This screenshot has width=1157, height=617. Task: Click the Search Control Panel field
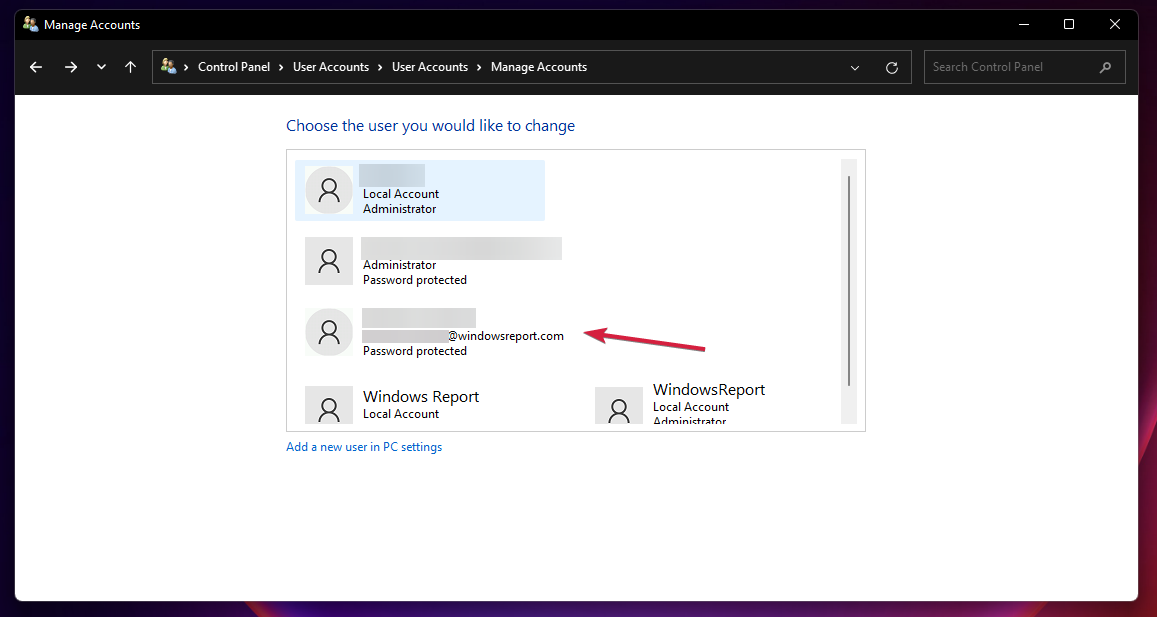point(1024,67)
